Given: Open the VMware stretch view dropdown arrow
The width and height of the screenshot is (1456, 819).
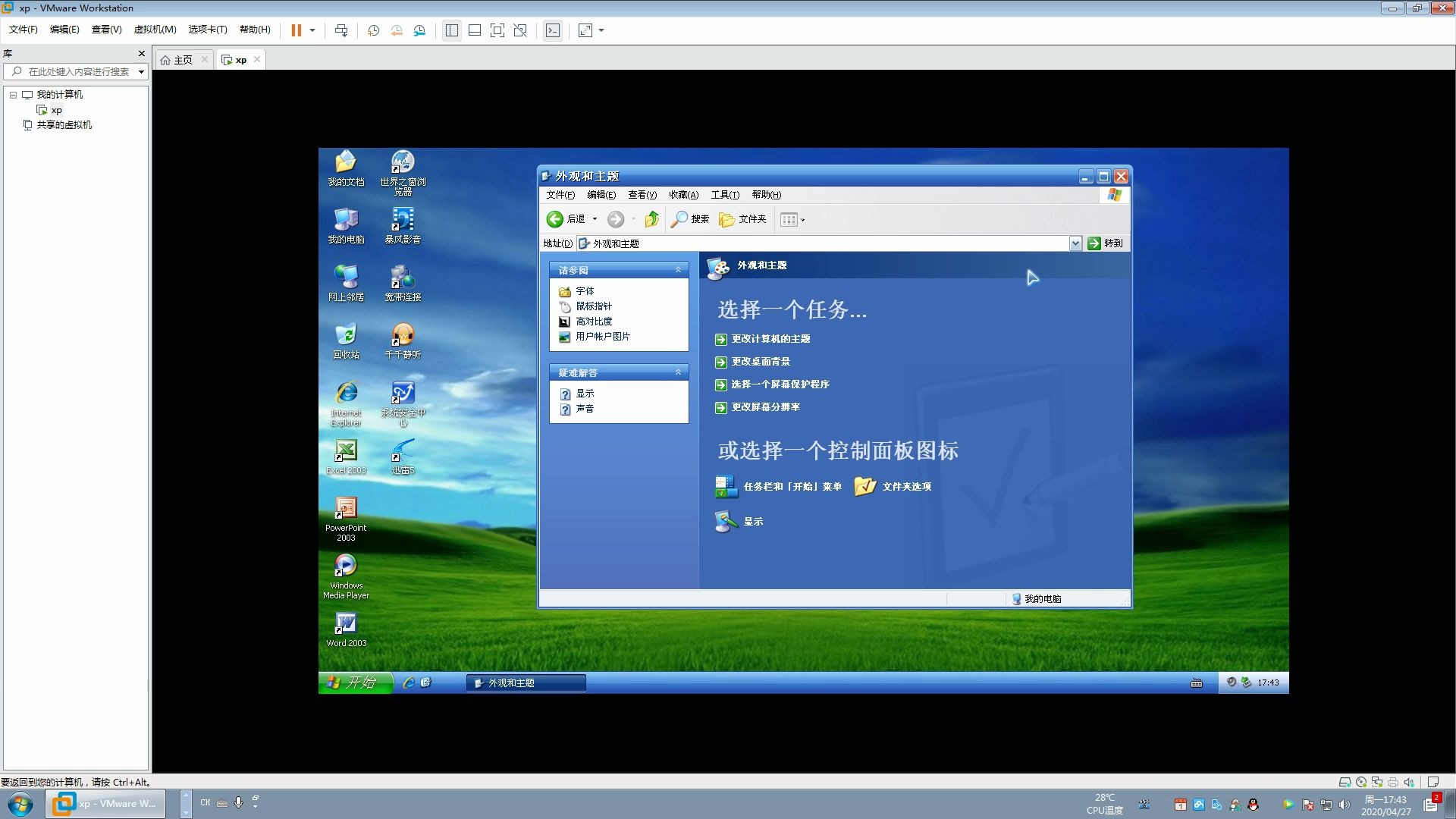Looking at the screenshot, I should point(601,30).
